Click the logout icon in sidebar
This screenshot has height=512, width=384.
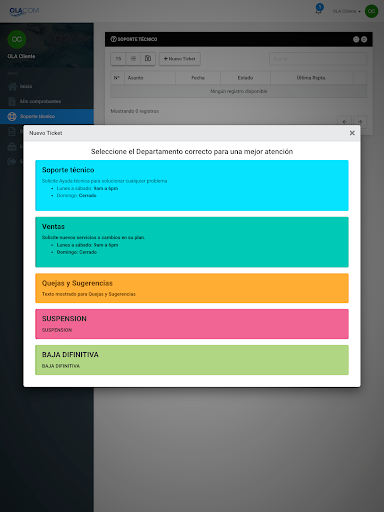pyautogui.click(x=12, y=161)
